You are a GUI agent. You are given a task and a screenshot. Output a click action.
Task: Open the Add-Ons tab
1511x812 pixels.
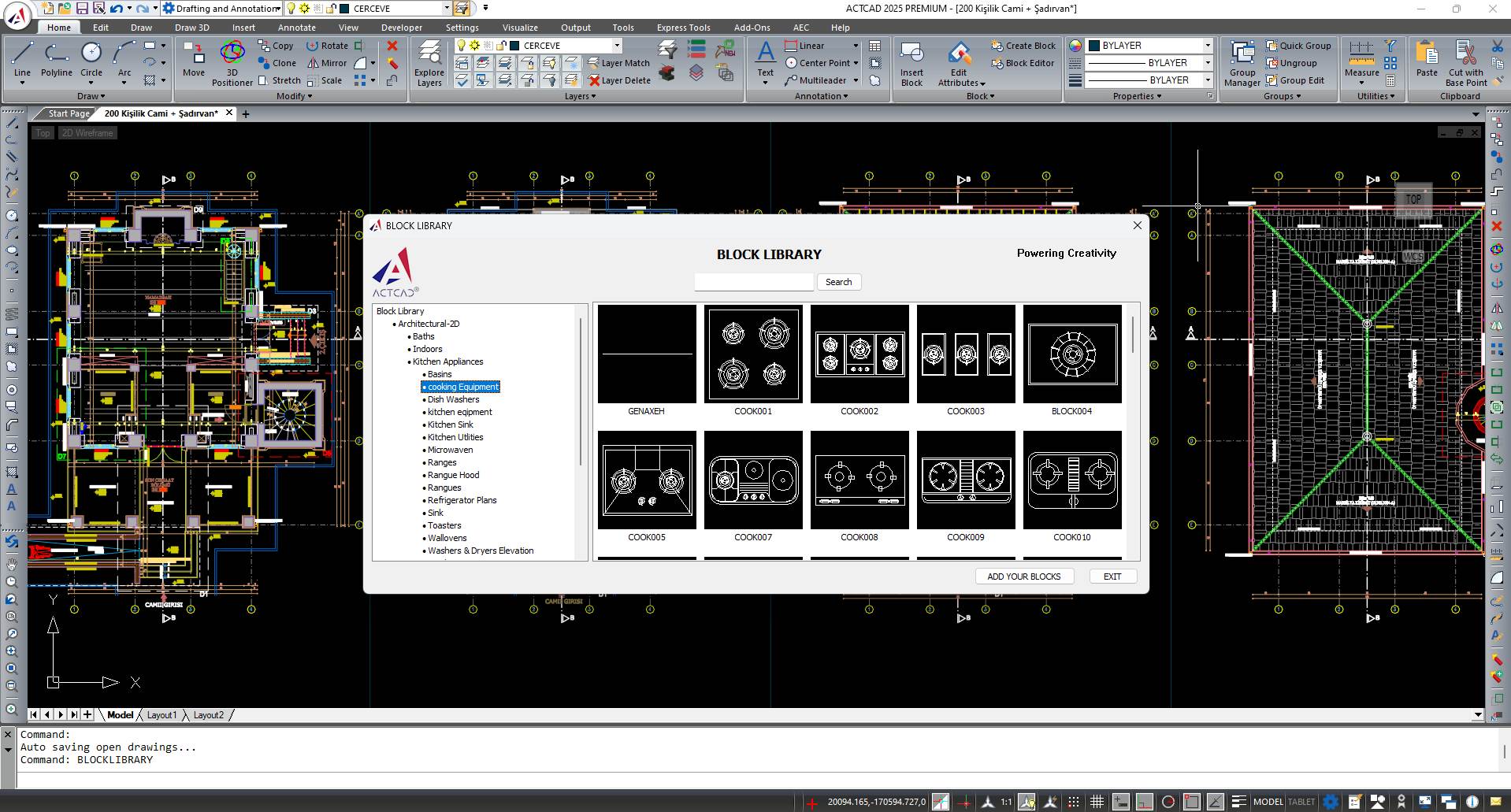(752, 28)
